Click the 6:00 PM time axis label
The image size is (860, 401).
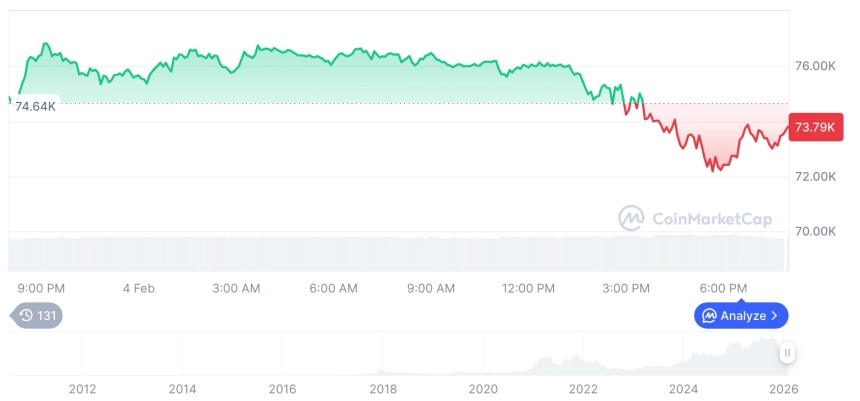[723, 288]
